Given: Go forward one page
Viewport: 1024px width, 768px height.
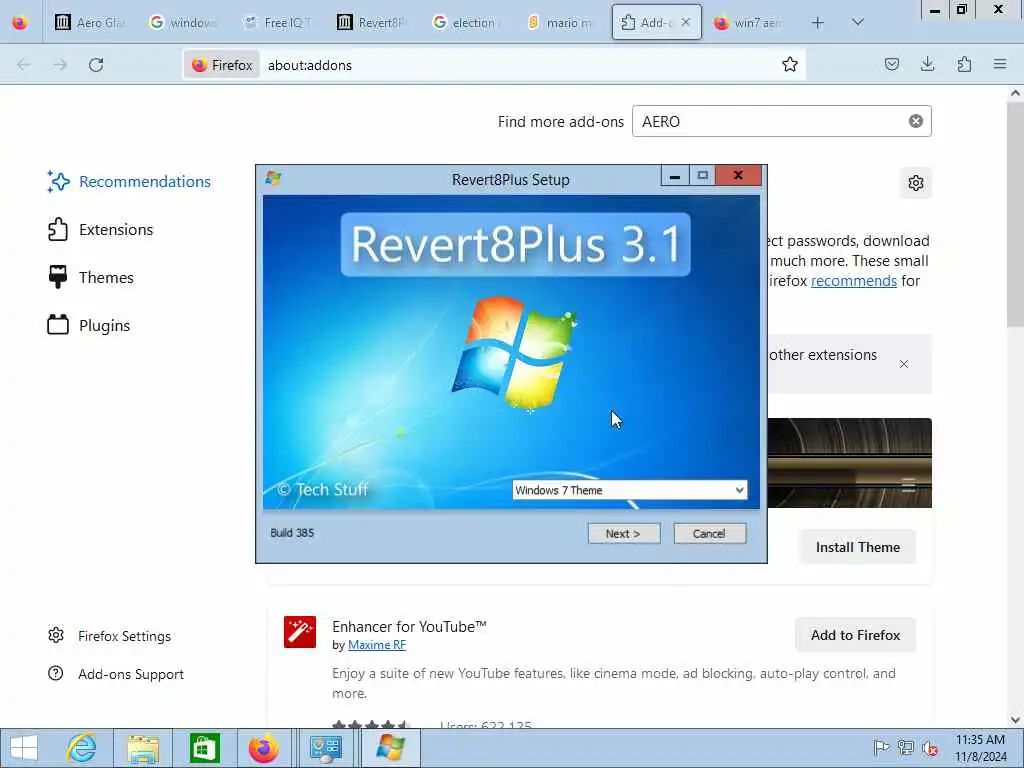Looking at the screenshot, I should click(x=60, y=65).
